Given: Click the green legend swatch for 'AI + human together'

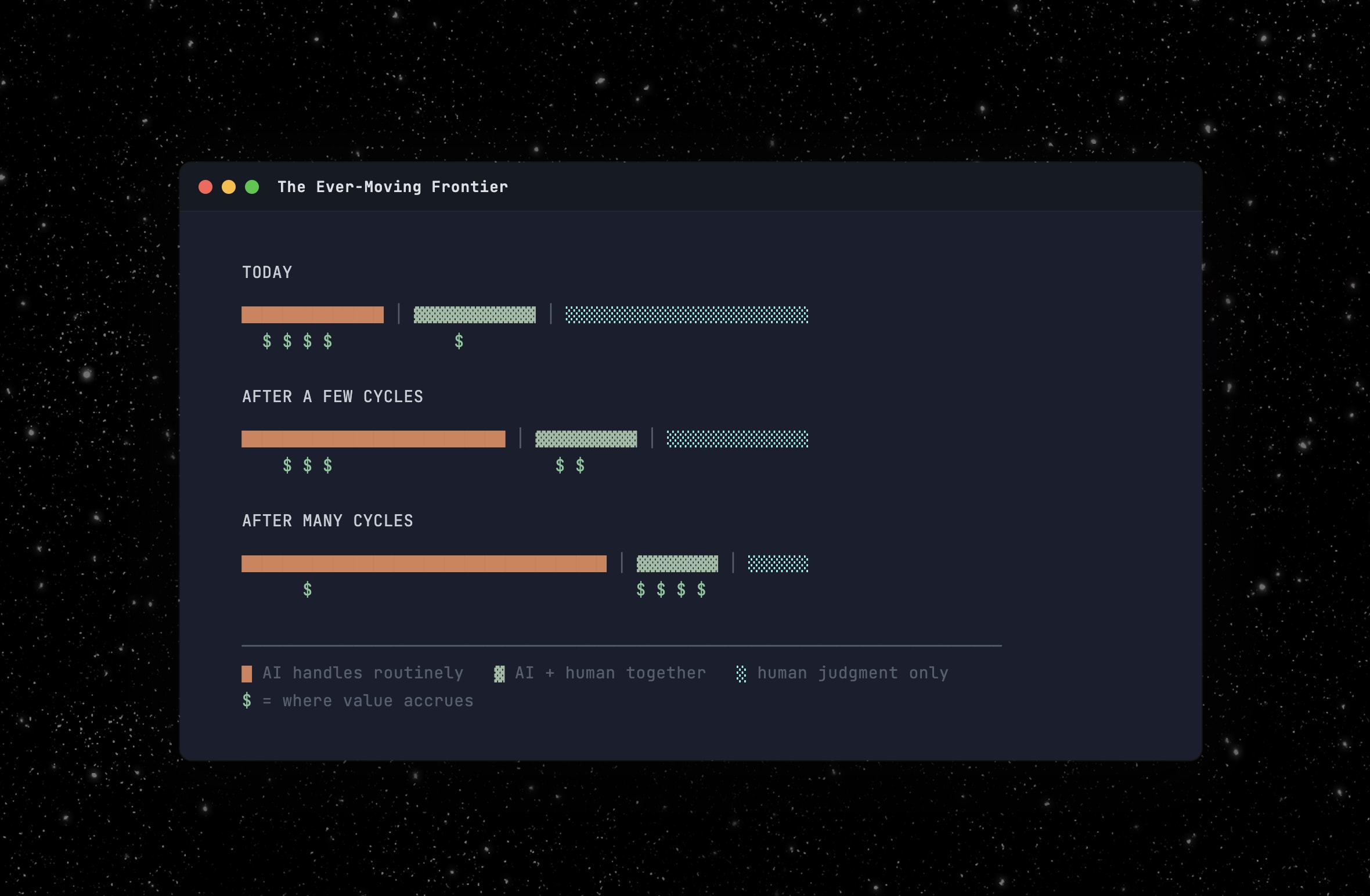Looking at the screenshot, I should [x=499, y=674].
